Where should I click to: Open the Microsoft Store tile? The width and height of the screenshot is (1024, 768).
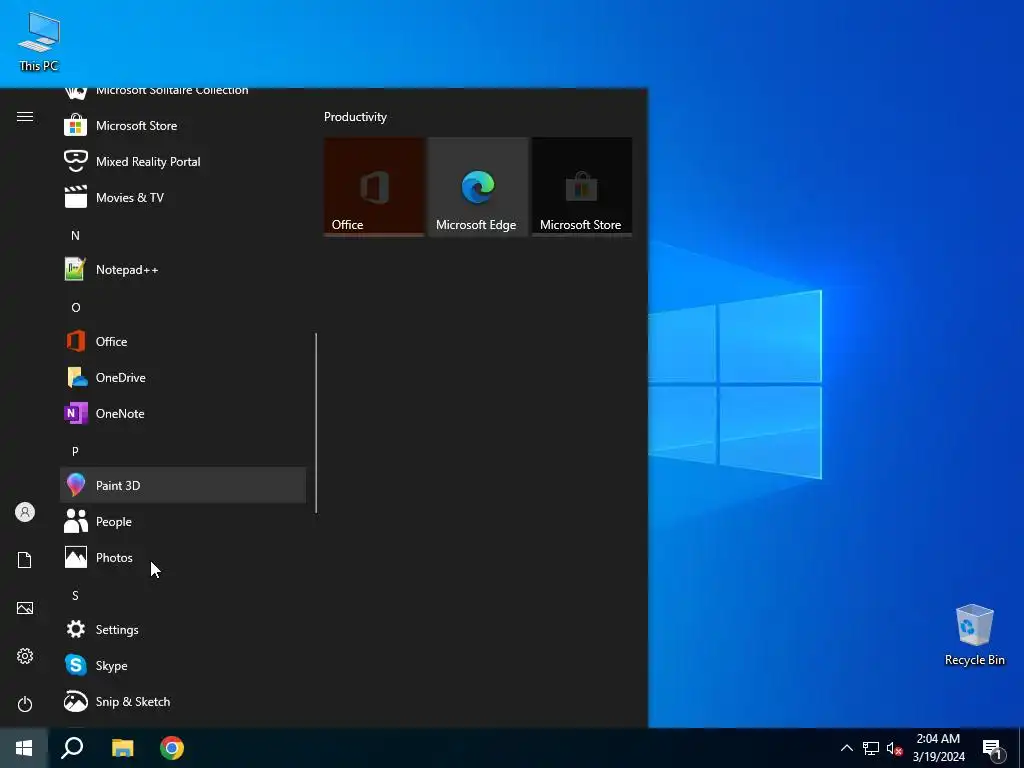click(x=582, y=187)
